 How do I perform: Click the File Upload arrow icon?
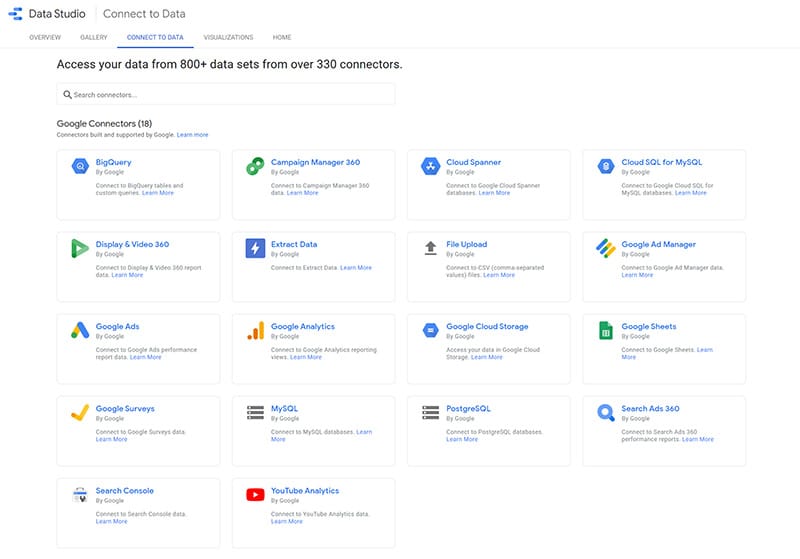[431, 248]
